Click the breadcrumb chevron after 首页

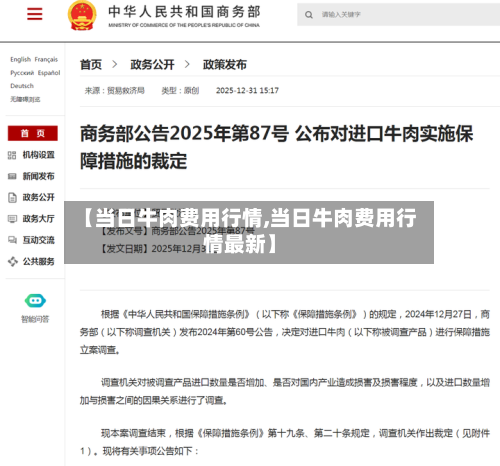(115, 64)
